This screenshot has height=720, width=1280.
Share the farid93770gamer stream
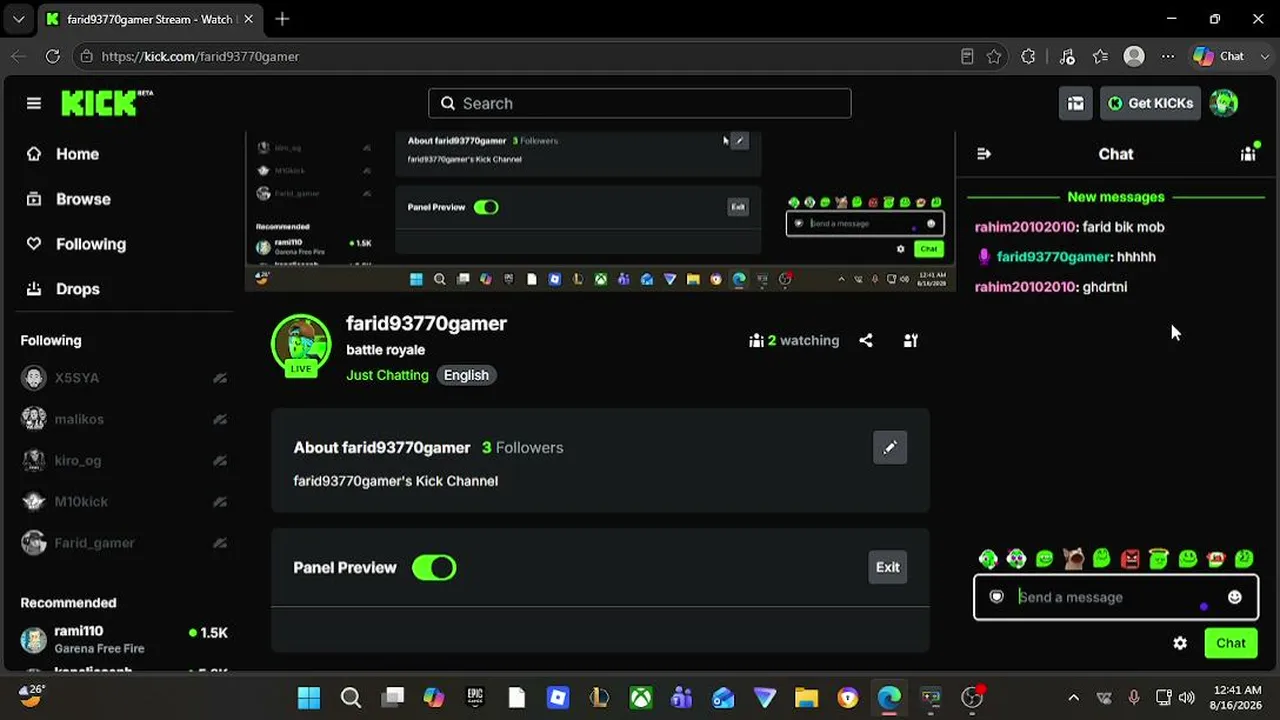[866, 341]
